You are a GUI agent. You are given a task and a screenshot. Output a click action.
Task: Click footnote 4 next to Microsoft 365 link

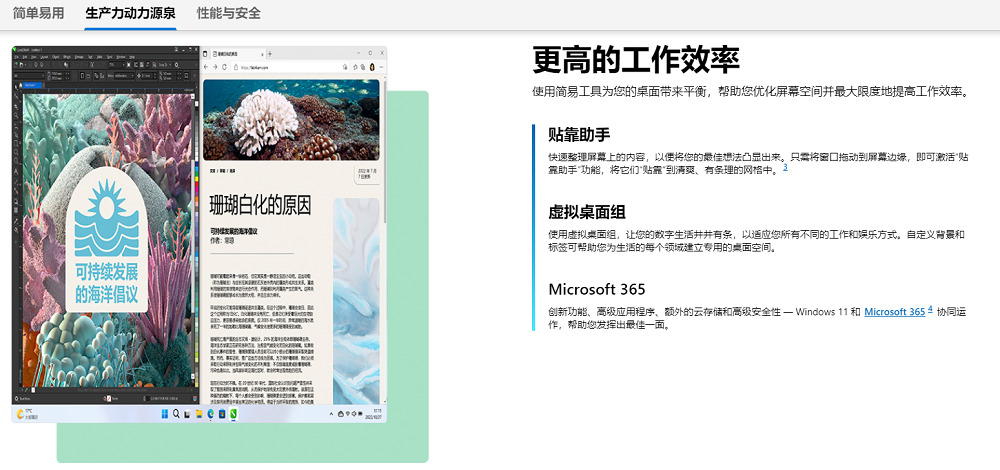930,309
